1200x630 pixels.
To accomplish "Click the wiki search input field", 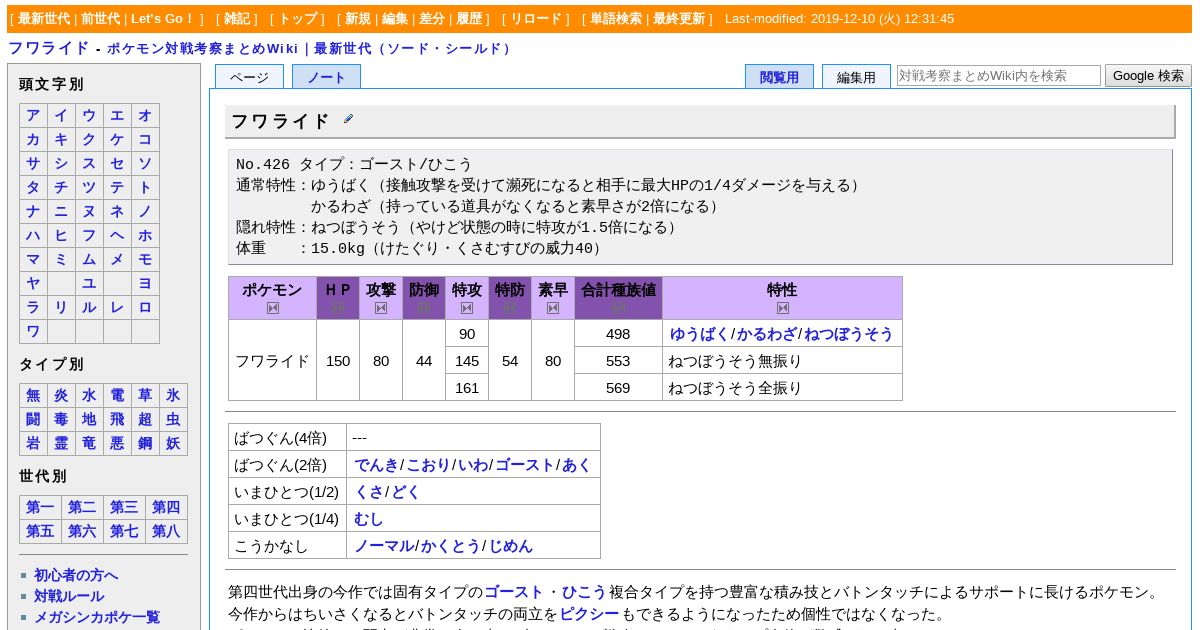I will point(998,75).
